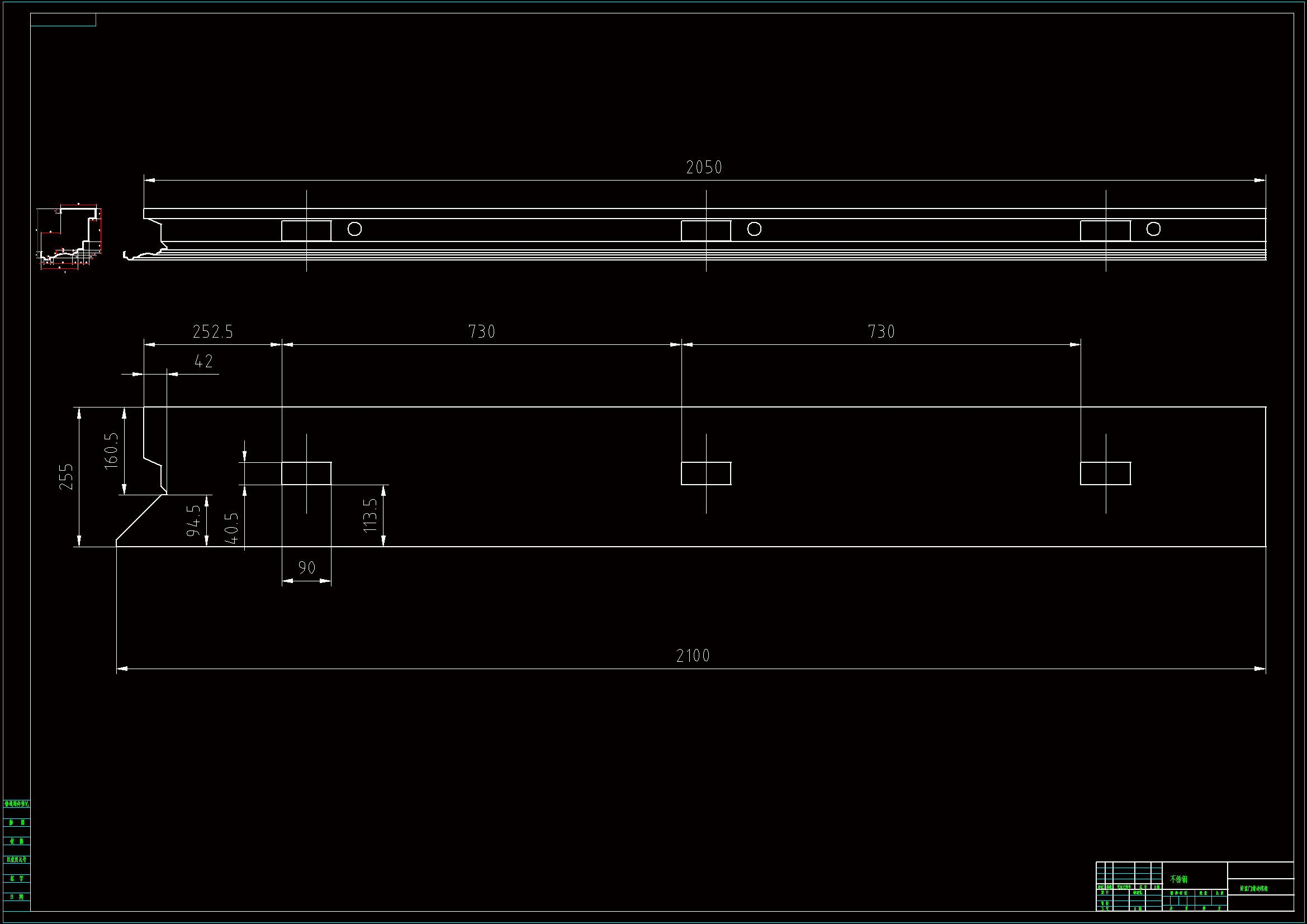This screenshot has width=1307, height=924.
Task: Select the rightmost circular hole in the upper view
Action: tap(1154, 229)
